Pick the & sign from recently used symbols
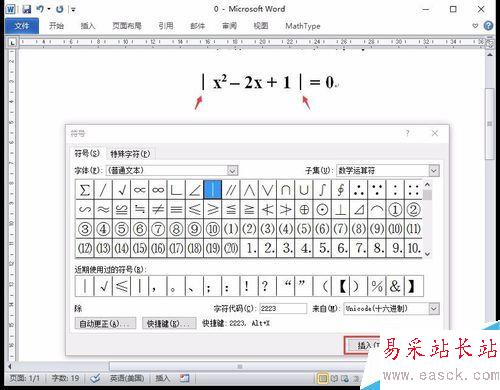 [x=395, y=286]
